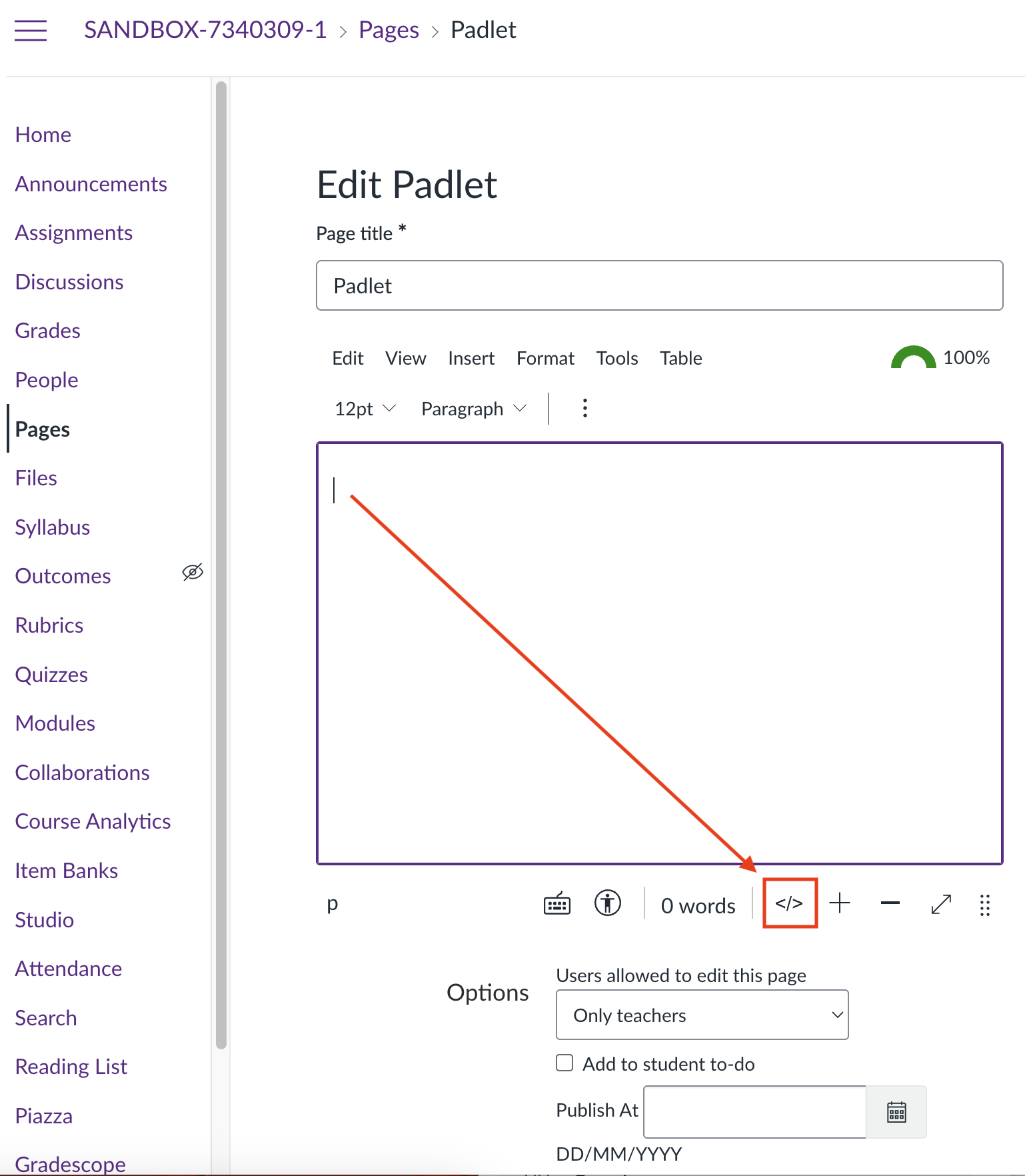Open the 12pt font size dropdown
Viewport: 1025px width, 1176px height.
(365, 409)
